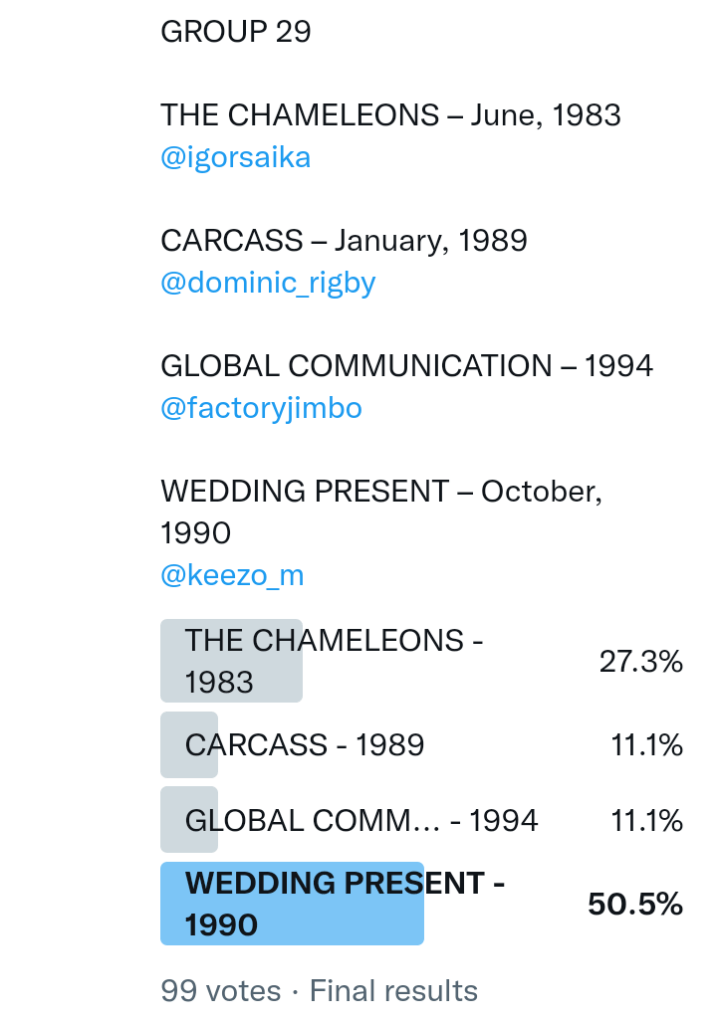Open the @dominic_rigby profile link
Viewport: 717px width, 1023px height.
267,283
